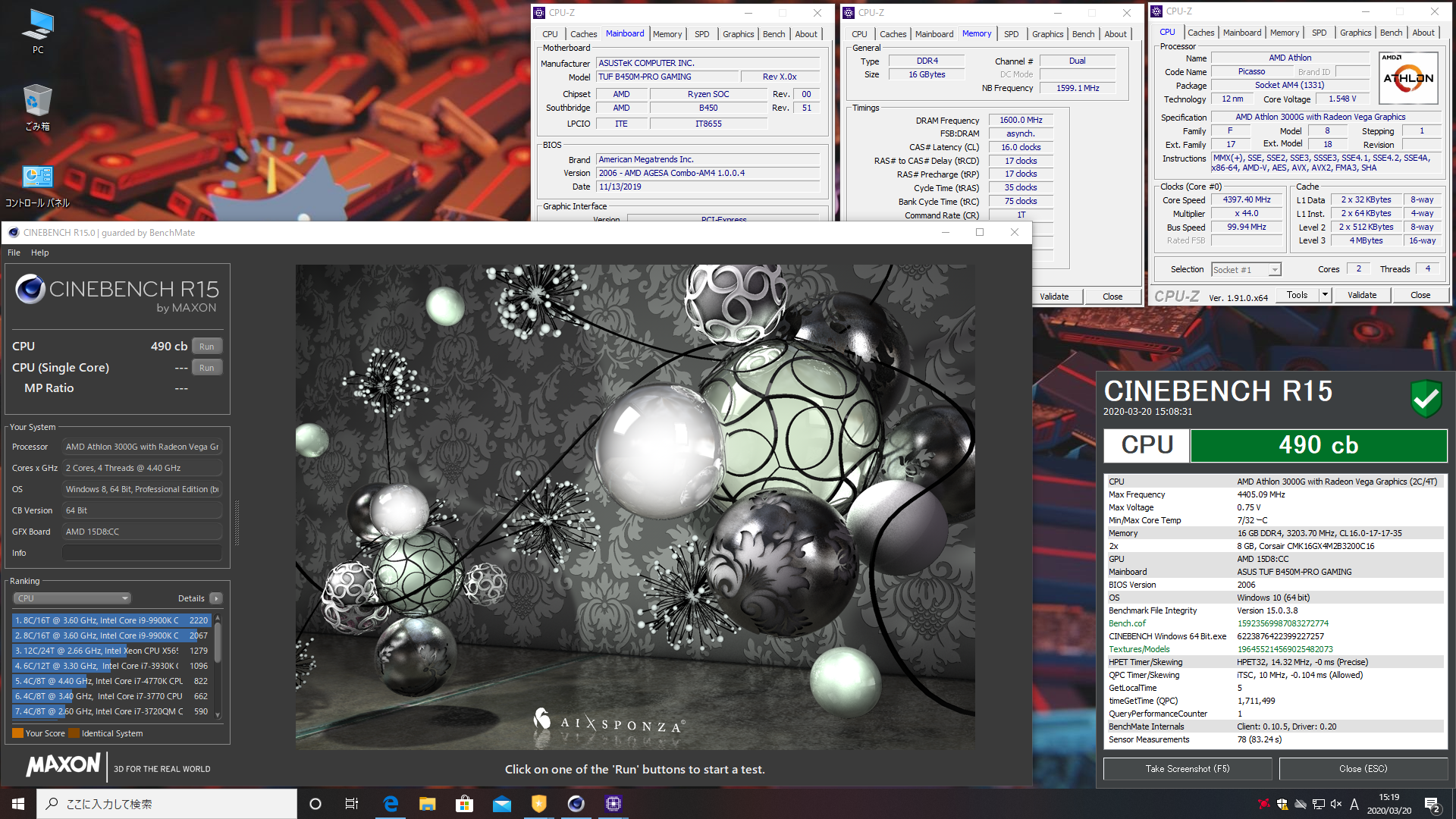
Task: Click the AMD Athlon logo in CPU-Z
Action: point(1408,77)
